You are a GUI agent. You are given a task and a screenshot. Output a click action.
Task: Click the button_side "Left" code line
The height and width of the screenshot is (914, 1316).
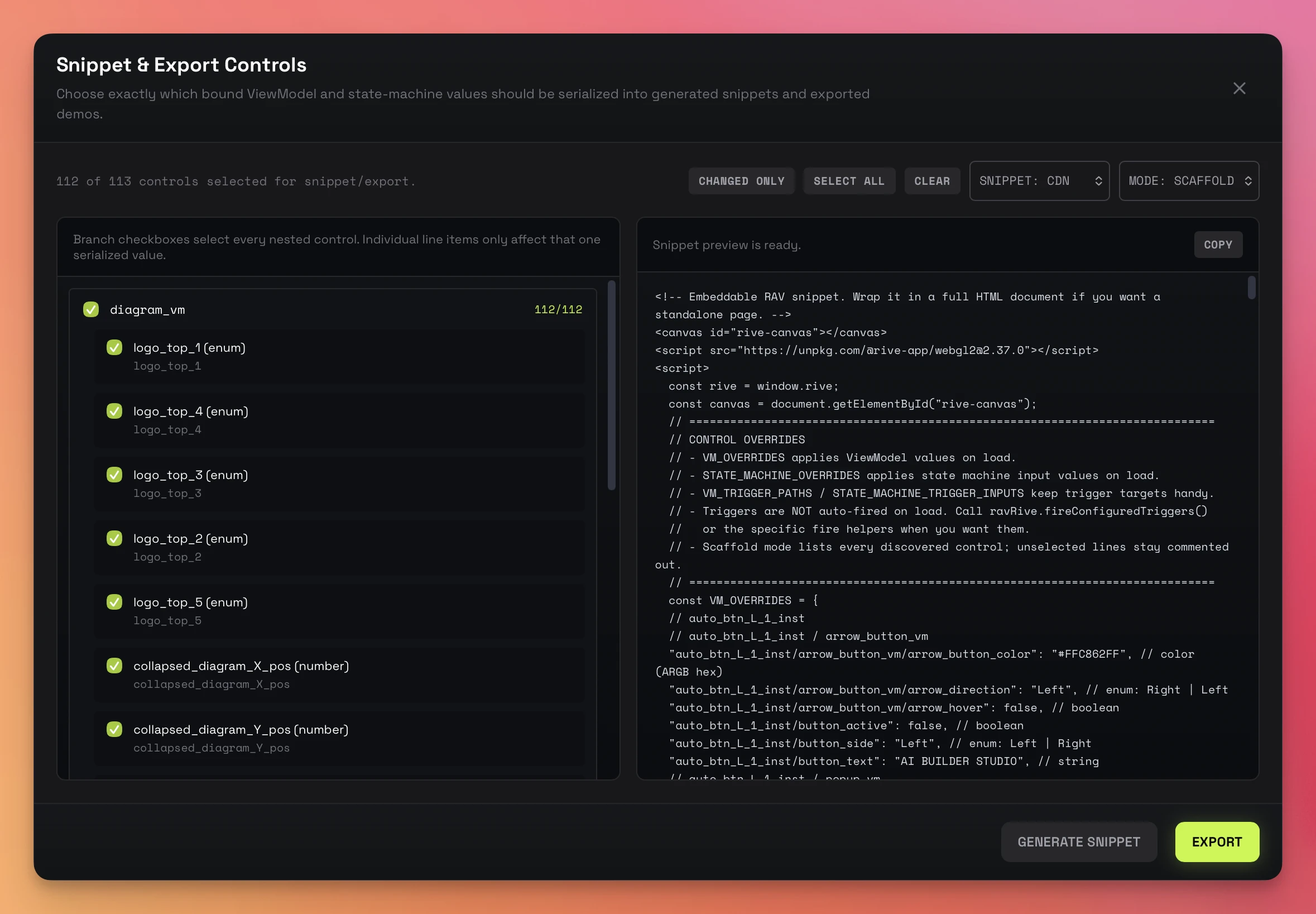coord(880,743)
